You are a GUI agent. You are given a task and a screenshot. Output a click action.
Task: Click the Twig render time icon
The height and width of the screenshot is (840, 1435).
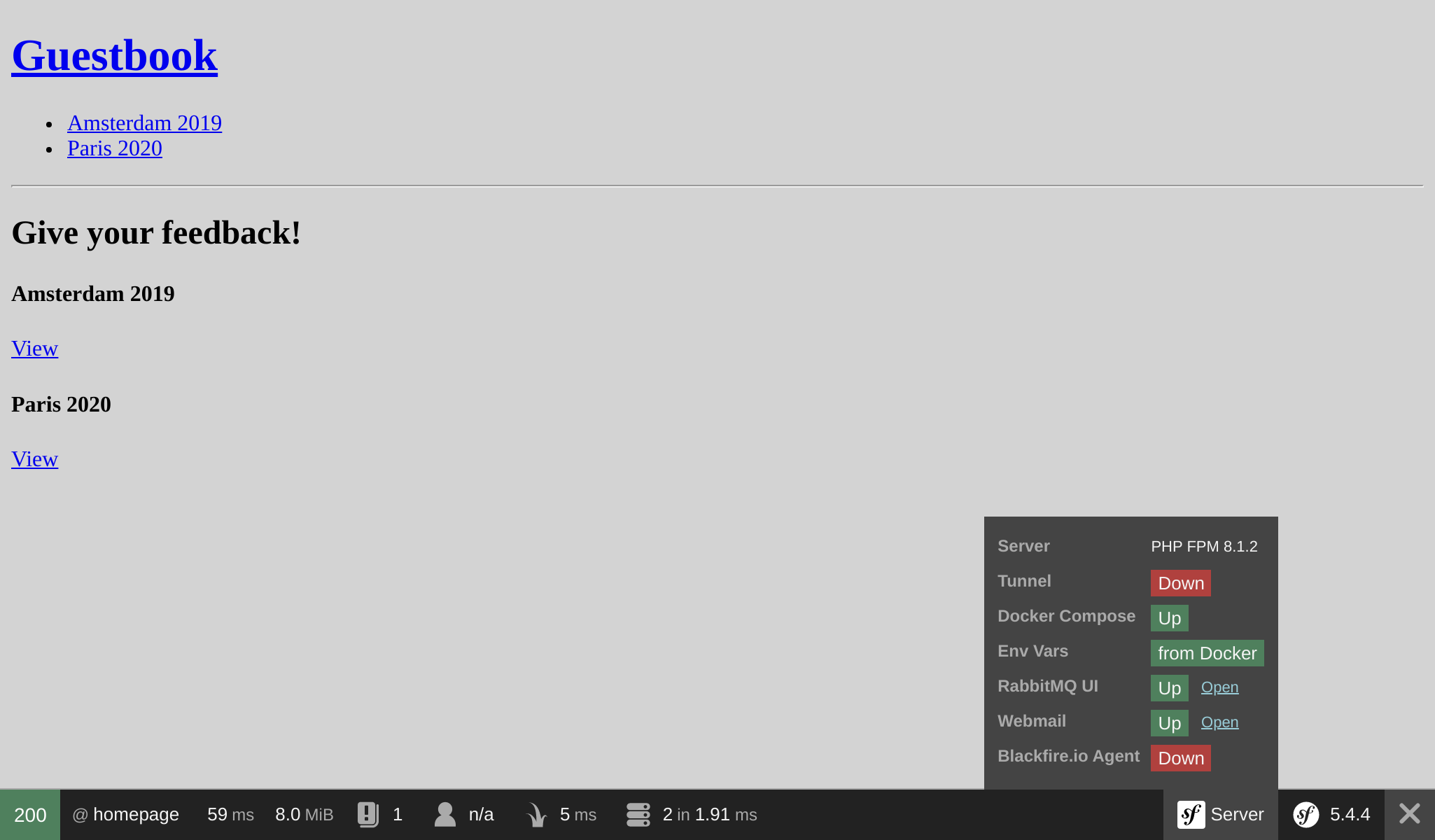click(536, 814)
